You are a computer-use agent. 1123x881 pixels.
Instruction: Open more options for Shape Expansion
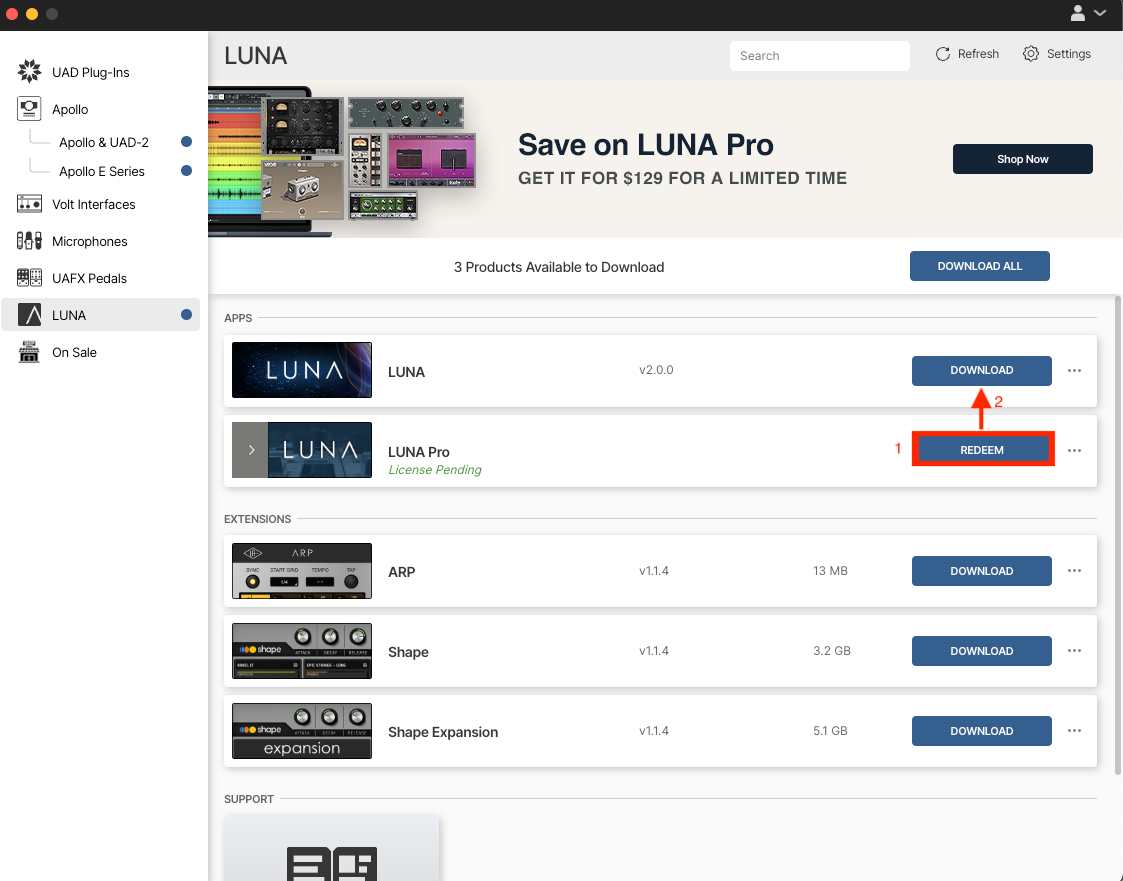tap(1074, 731)
